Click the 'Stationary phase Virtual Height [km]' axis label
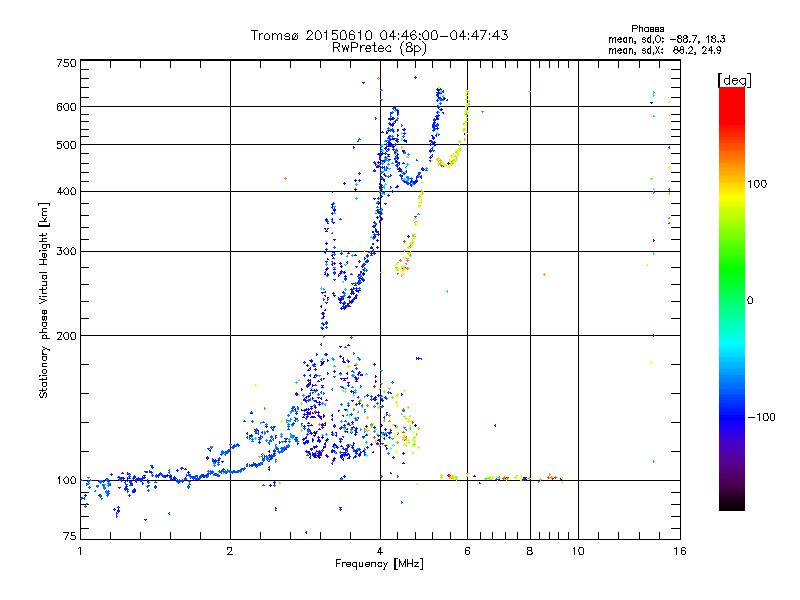This screenshot has width=800, height=600. 44,301
